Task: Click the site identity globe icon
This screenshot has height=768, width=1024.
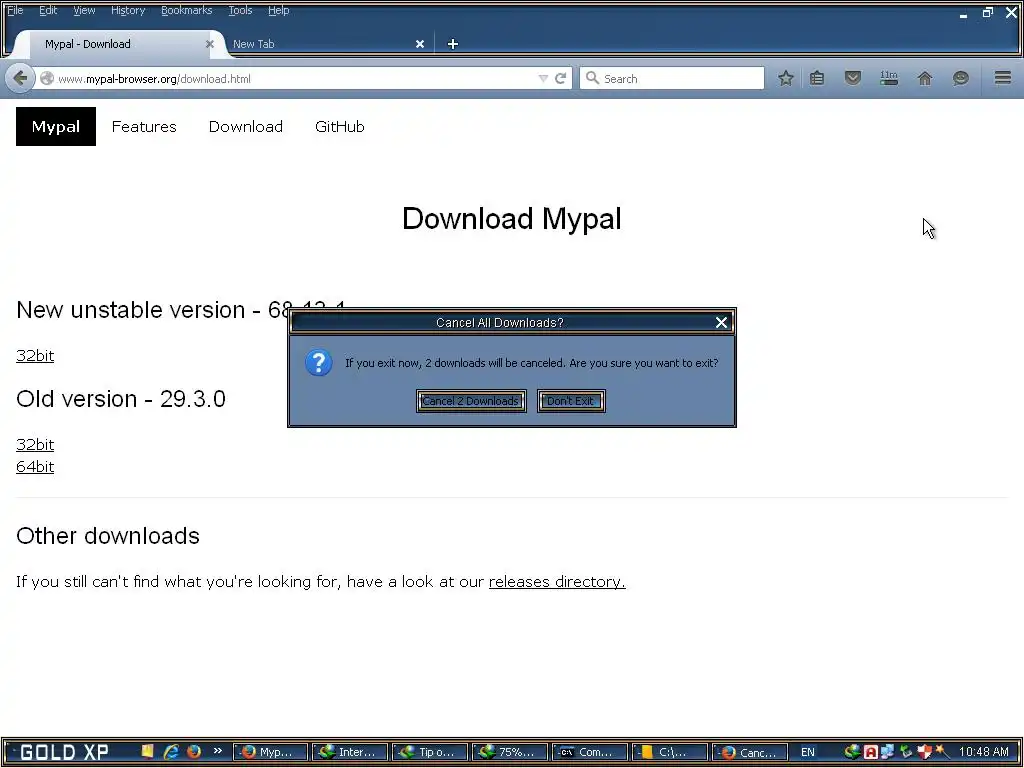Action: 47,78
